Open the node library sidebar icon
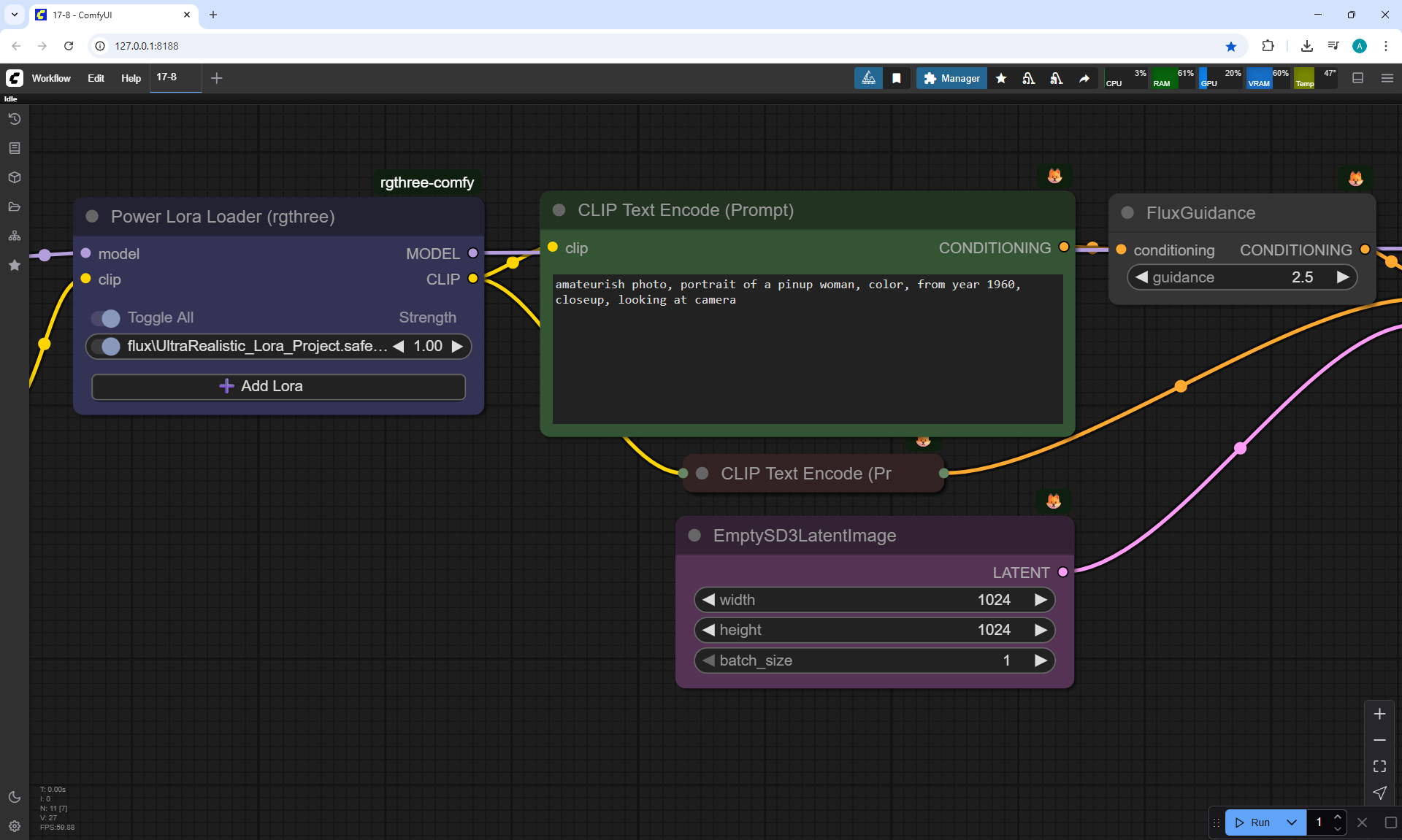This screenshot has width=1402, height=840. (14, 148)
